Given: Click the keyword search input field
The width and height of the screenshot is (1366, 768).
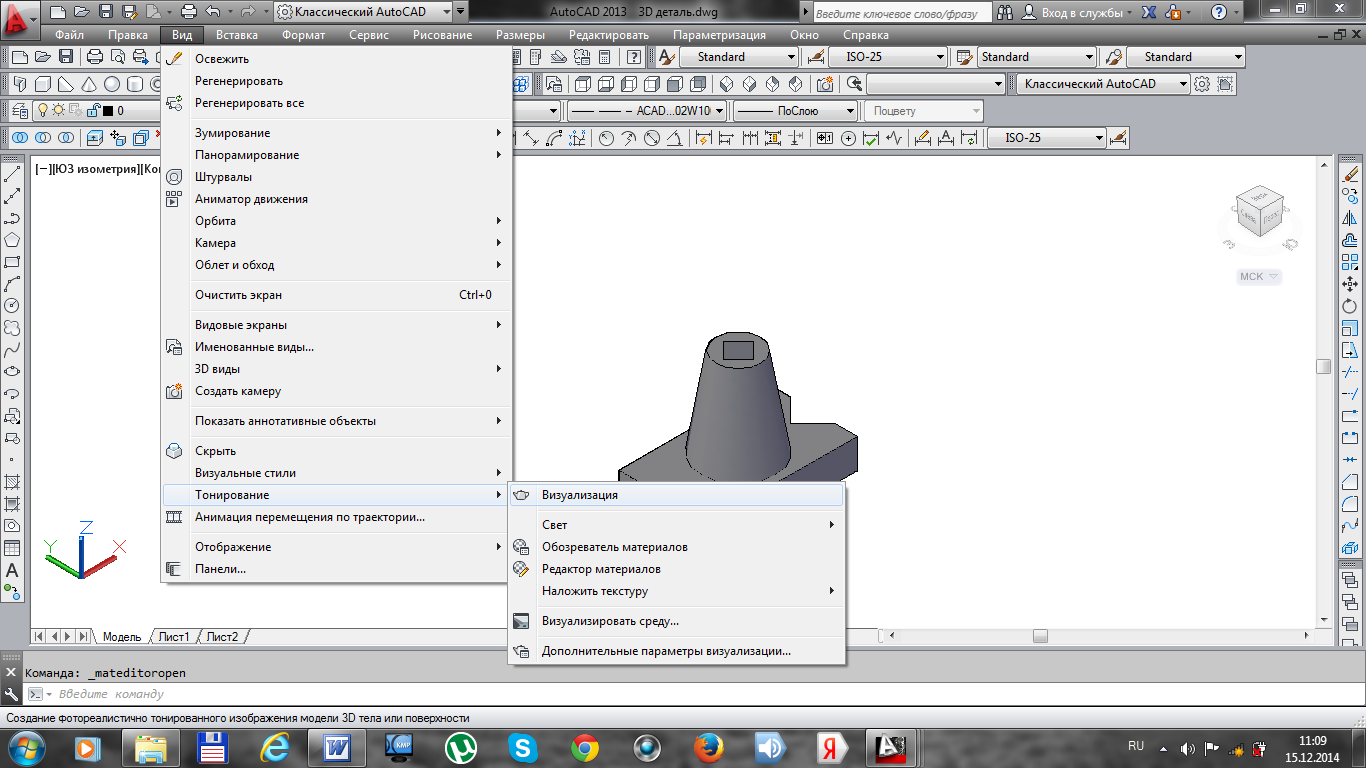Looking at the screenshot, I should (x=901, y=12).
